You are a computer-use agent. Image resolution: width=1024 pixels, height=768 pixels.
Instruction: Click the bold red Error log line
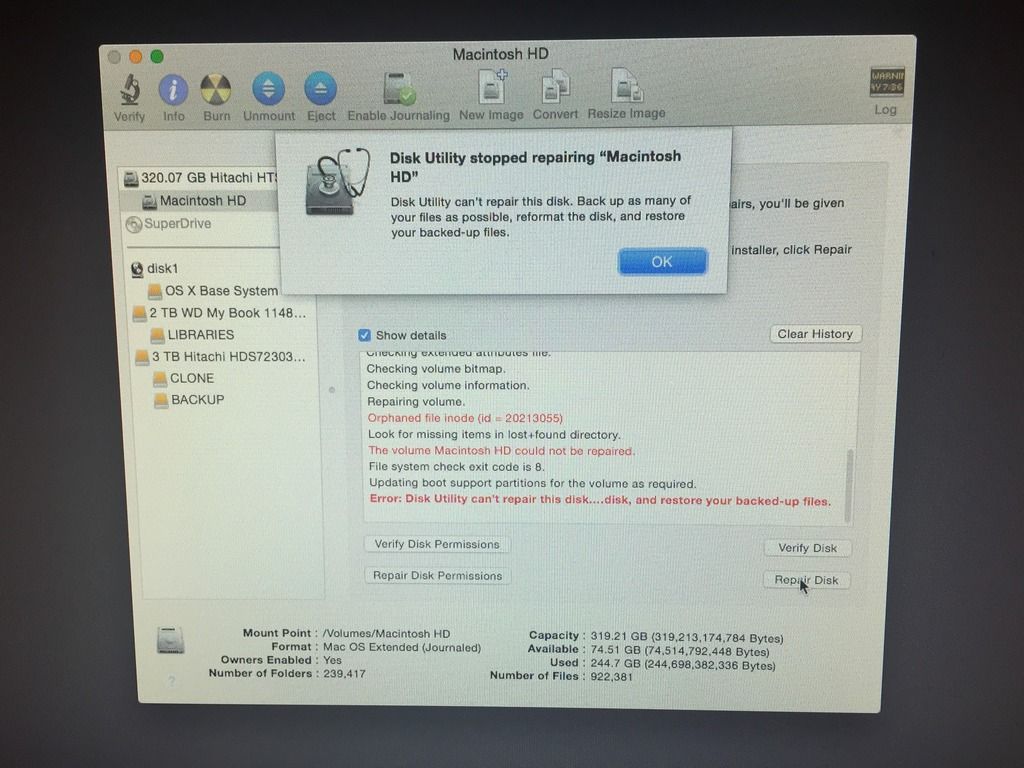pos(600,500)
